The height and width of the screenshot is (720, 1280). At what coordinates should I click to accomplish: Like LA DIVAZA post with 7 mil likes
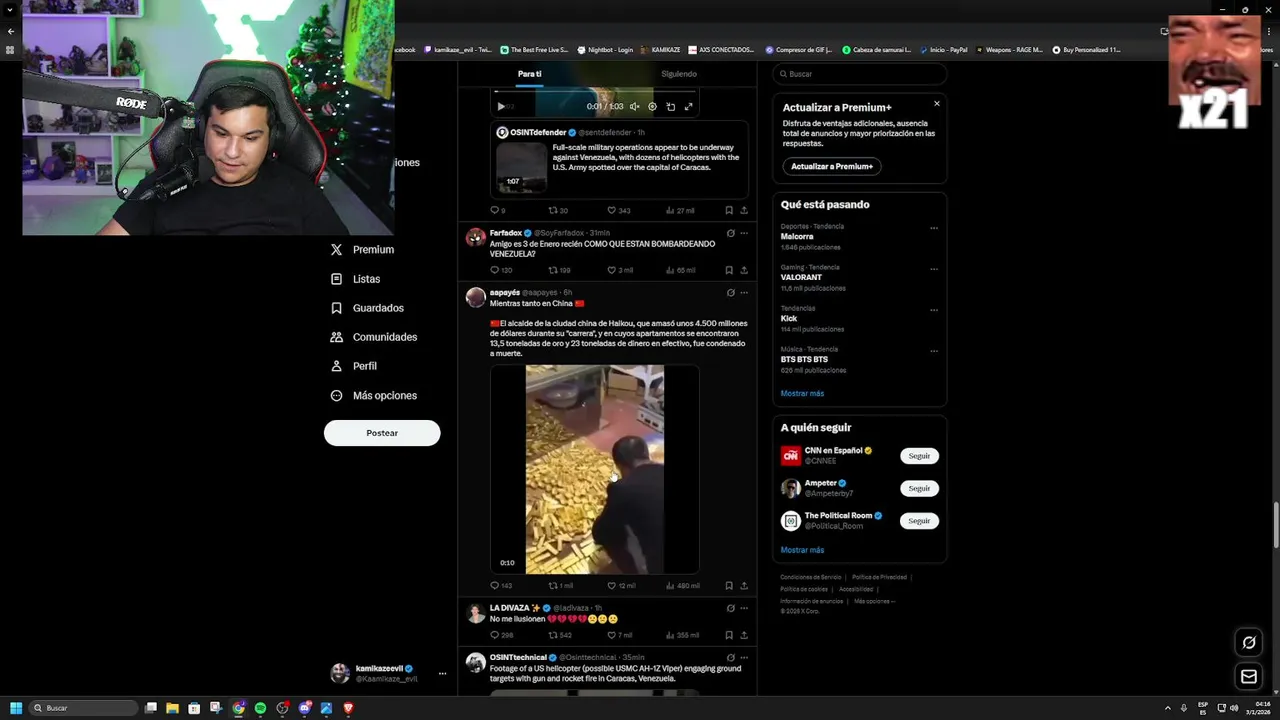[620, 635]
